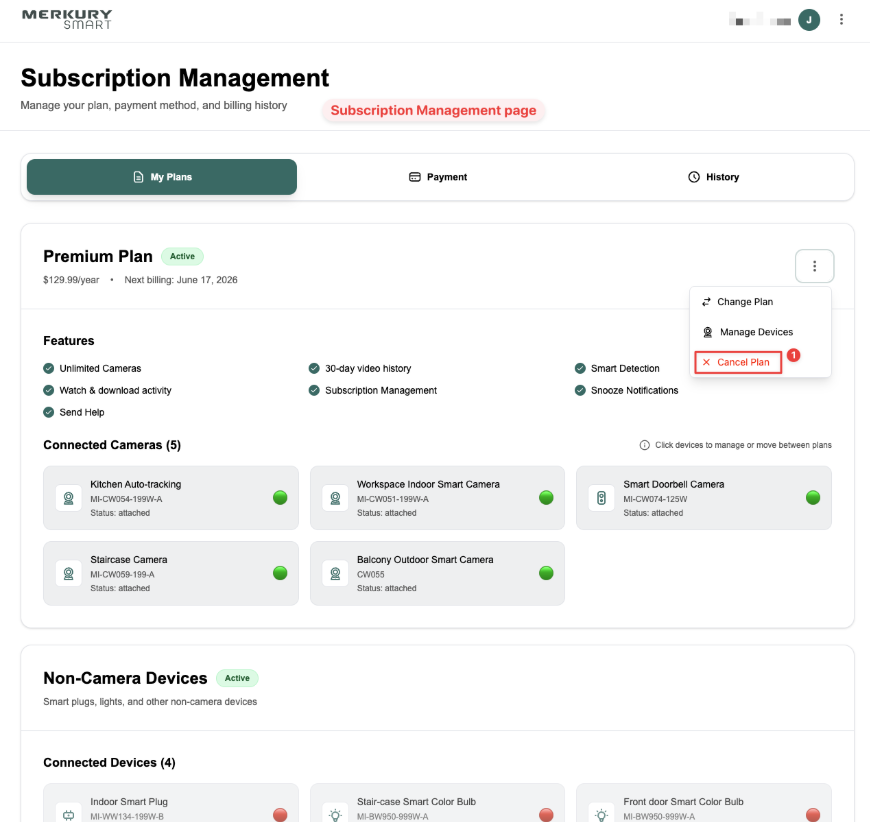This screenshot has height=822, width=870.
Task: Click the Merkury Smart logo
Action: tap(66, 19)
